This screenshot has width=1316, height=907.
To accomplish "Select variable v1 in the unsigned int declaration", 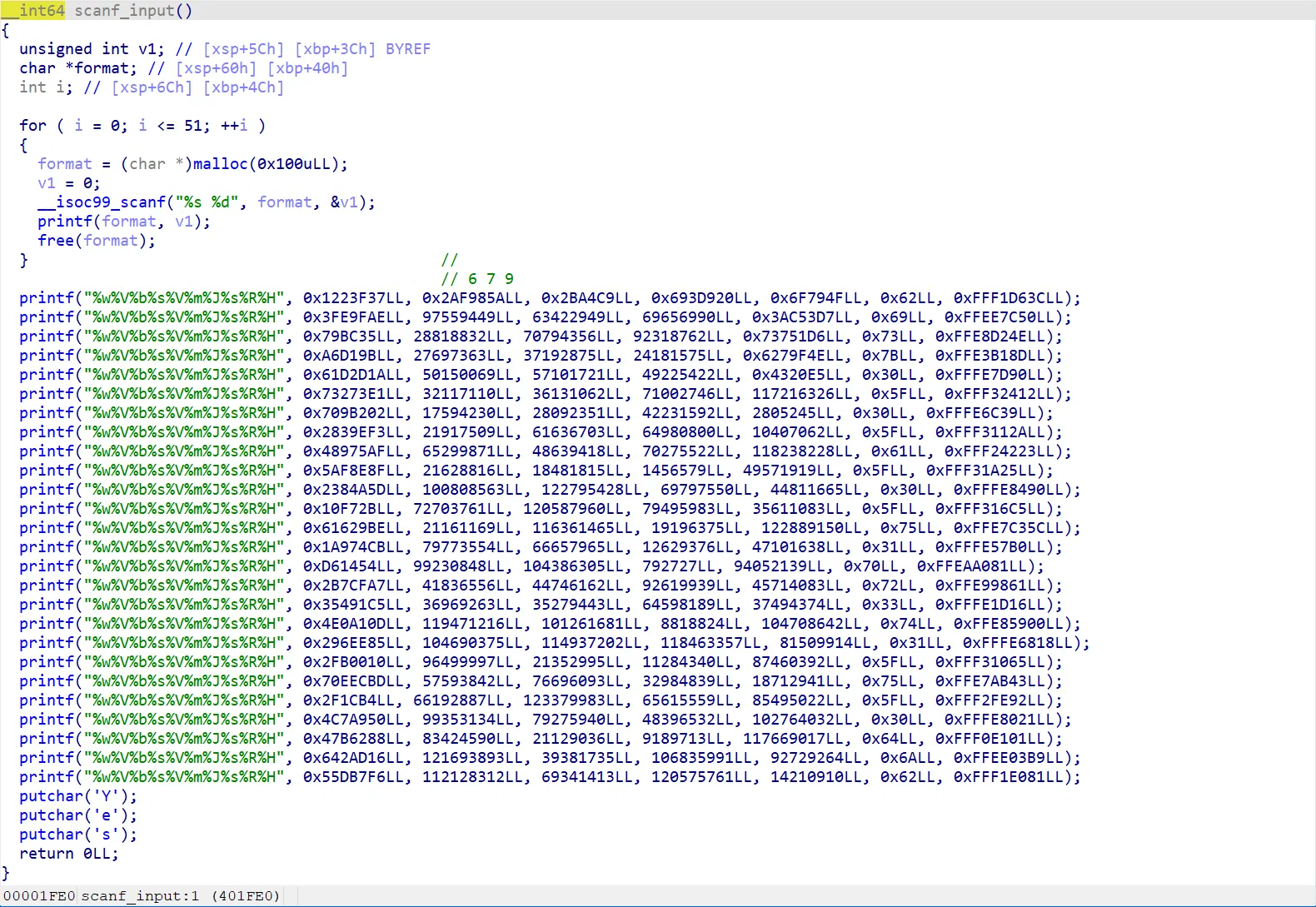I will 147,49.
